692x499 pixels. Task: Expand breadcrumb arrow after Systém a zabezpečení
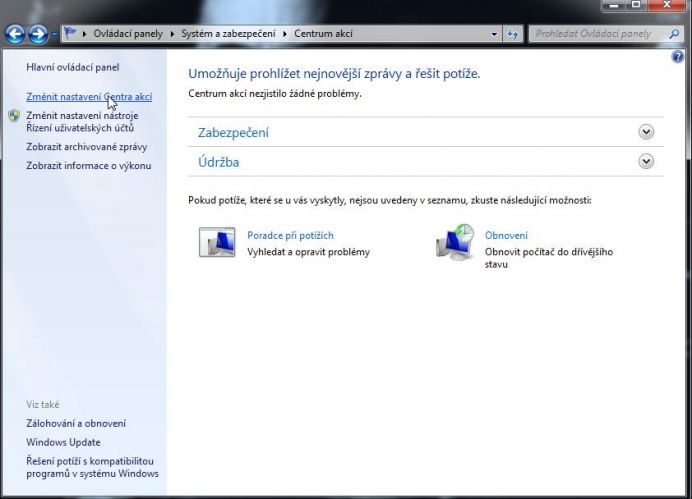[x=285, y=34]
